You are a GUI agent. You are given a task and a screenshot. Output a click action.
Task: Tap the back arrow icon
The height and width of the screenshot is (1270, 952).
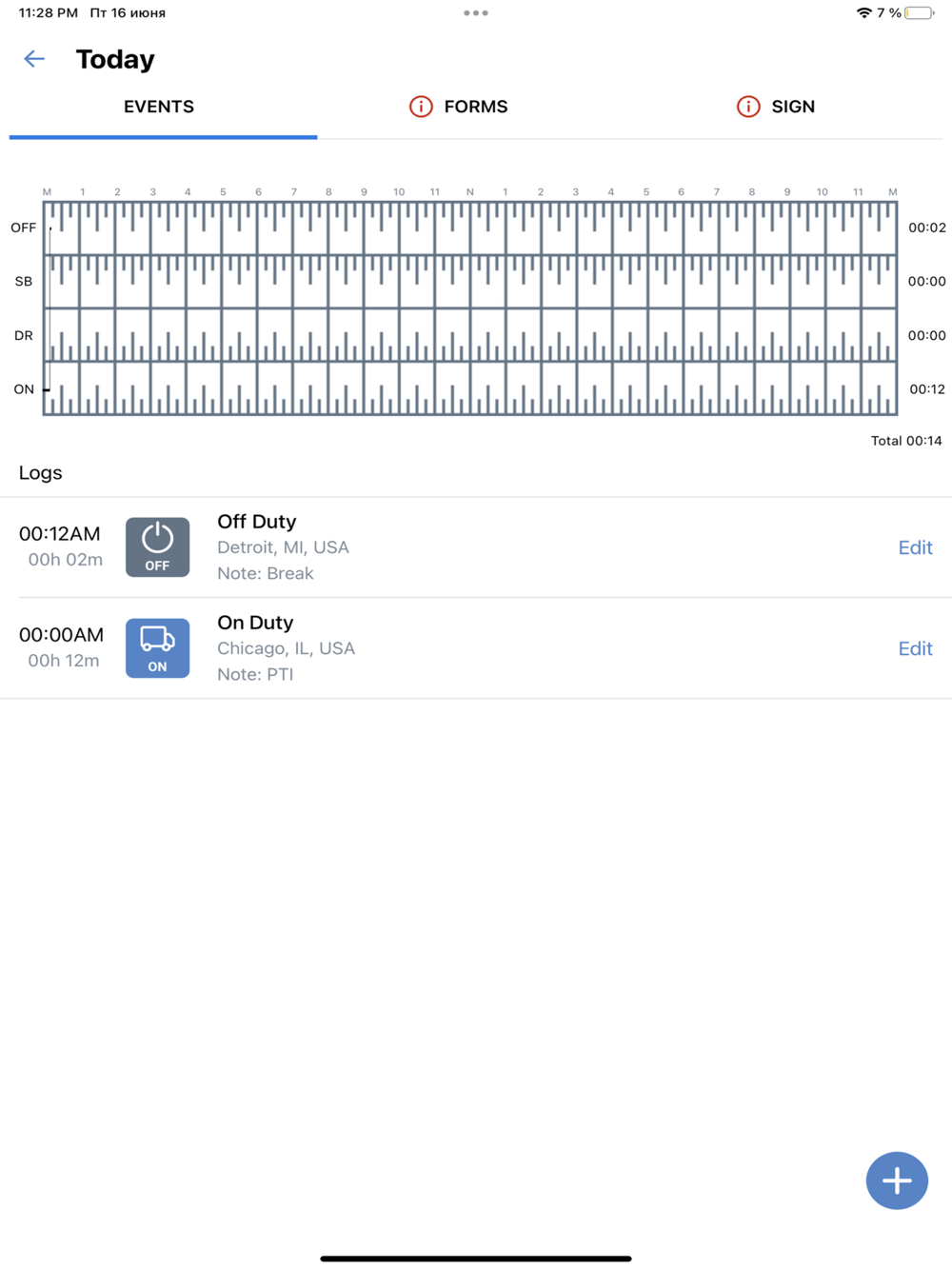(x=34, y=59)
